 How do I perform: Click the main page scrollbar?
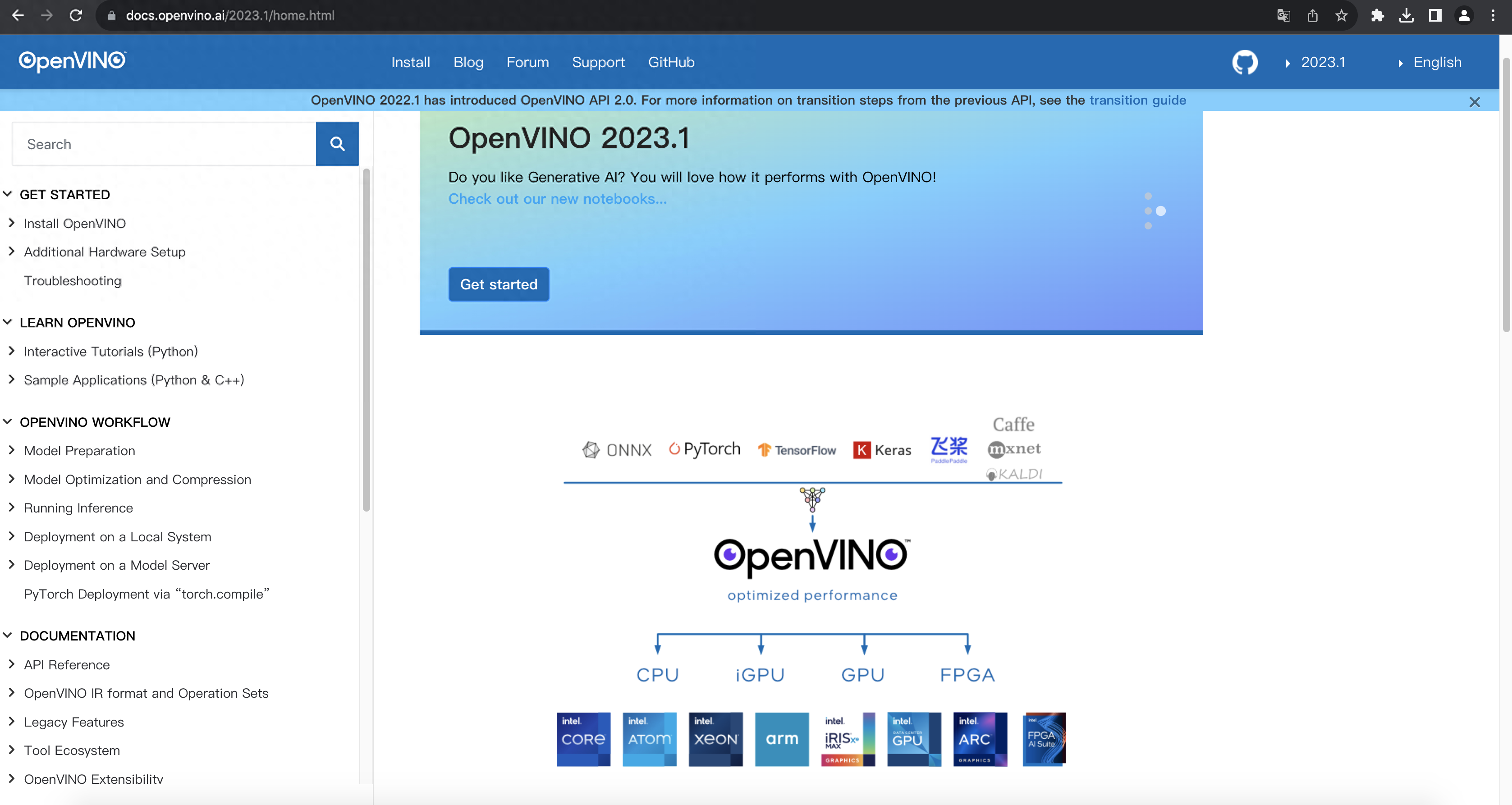(x=1506, y=195)
